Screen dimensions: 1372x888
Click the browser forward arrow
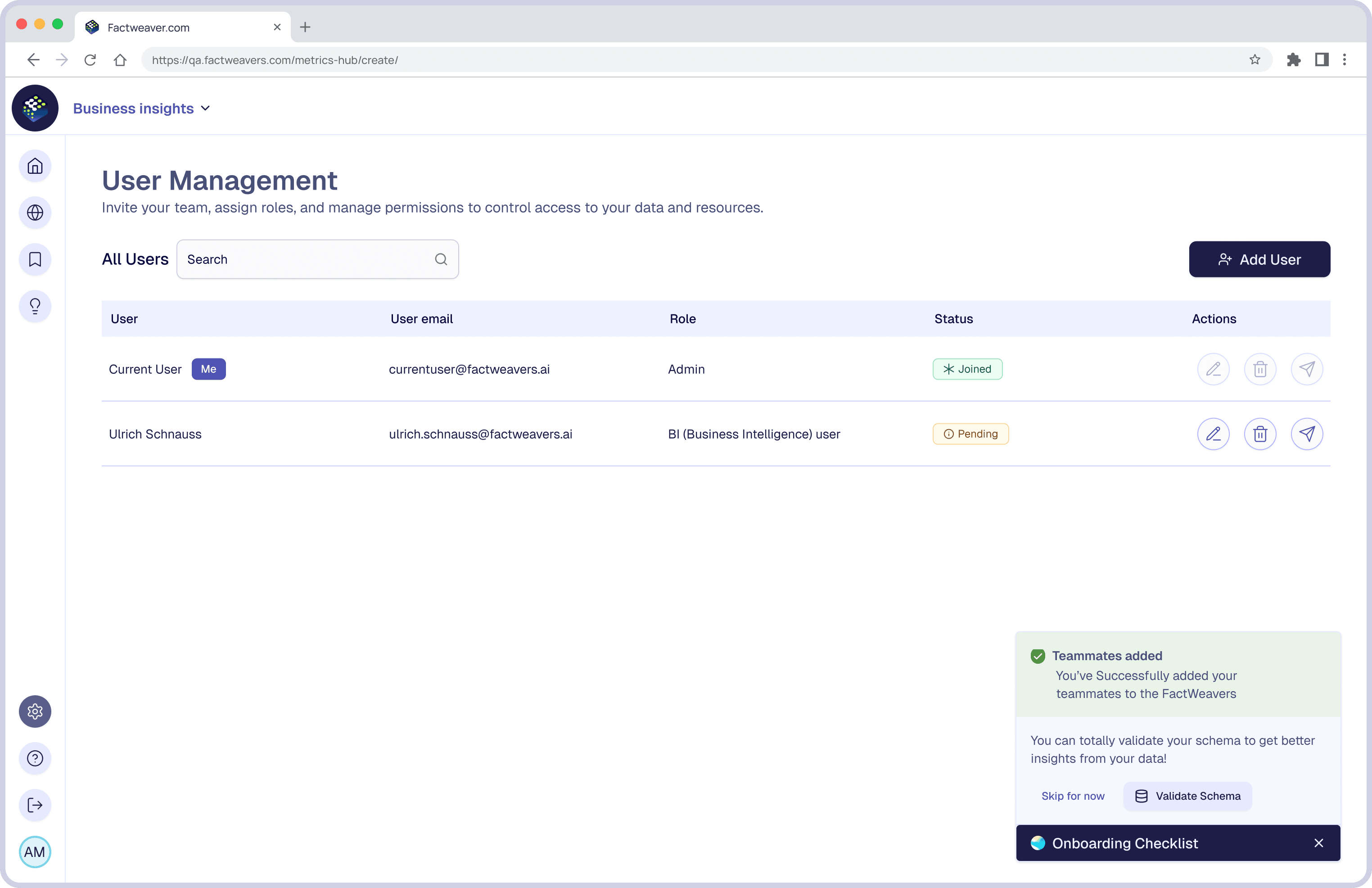pyautogui.click(x=62, y=59)
